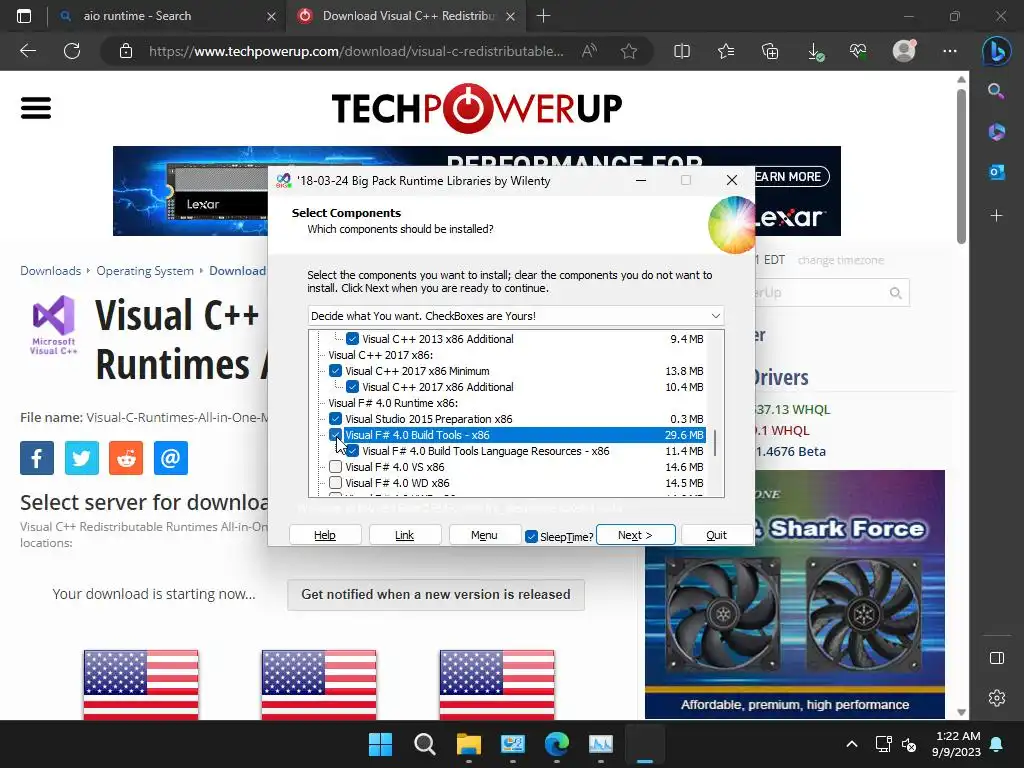
Task: Share page by email @ icon
Action: tap(170, 458)
